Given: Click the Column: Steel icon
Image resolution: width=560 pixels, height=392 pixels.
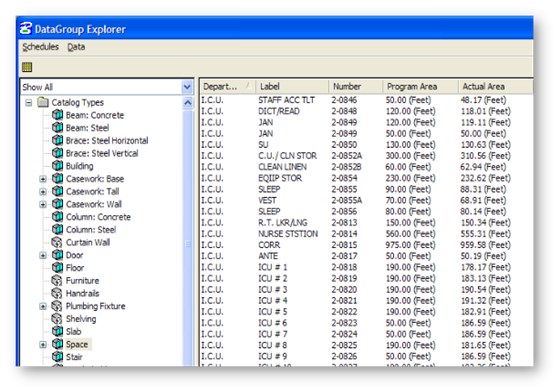Looking at the screenshot, I should [57, 229].
